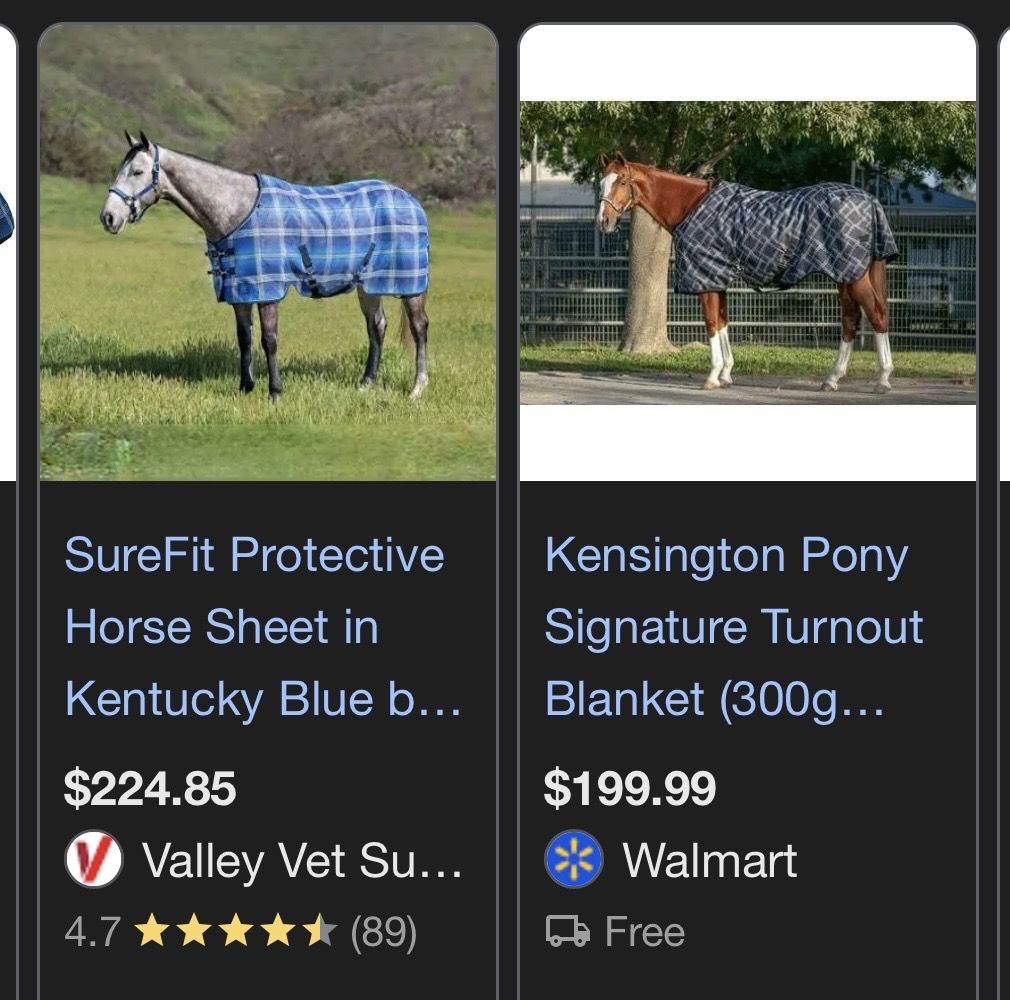Viewport: 1010px width, 1000px height.
Task: Click the middle yellow rating star
Action: (236, 932)
